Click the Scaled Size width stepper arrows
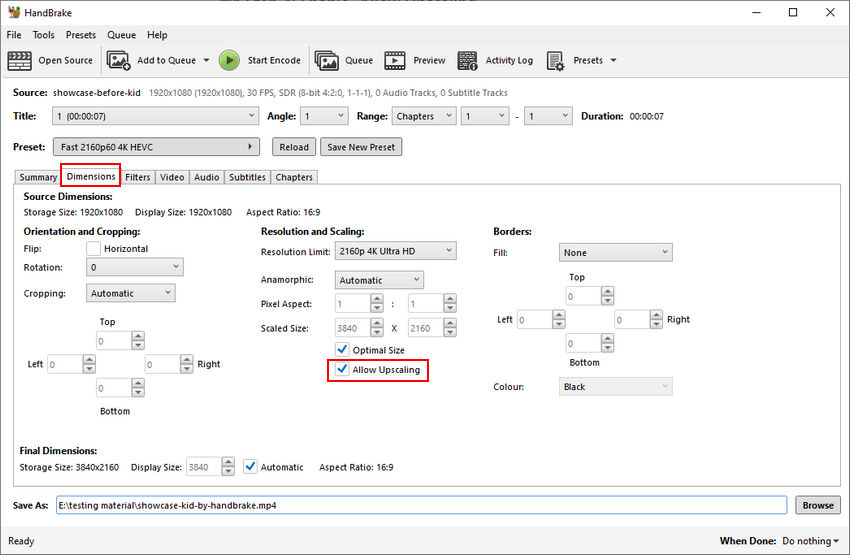The height and width of the screenshot is (555, 850). (377, 327)
